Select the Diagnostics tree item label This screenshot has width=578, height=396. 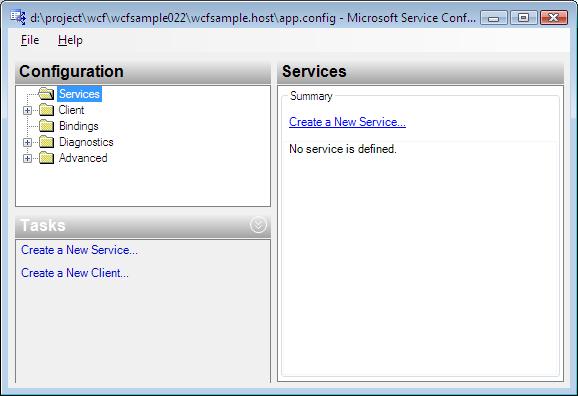click(x=86, y=142)
